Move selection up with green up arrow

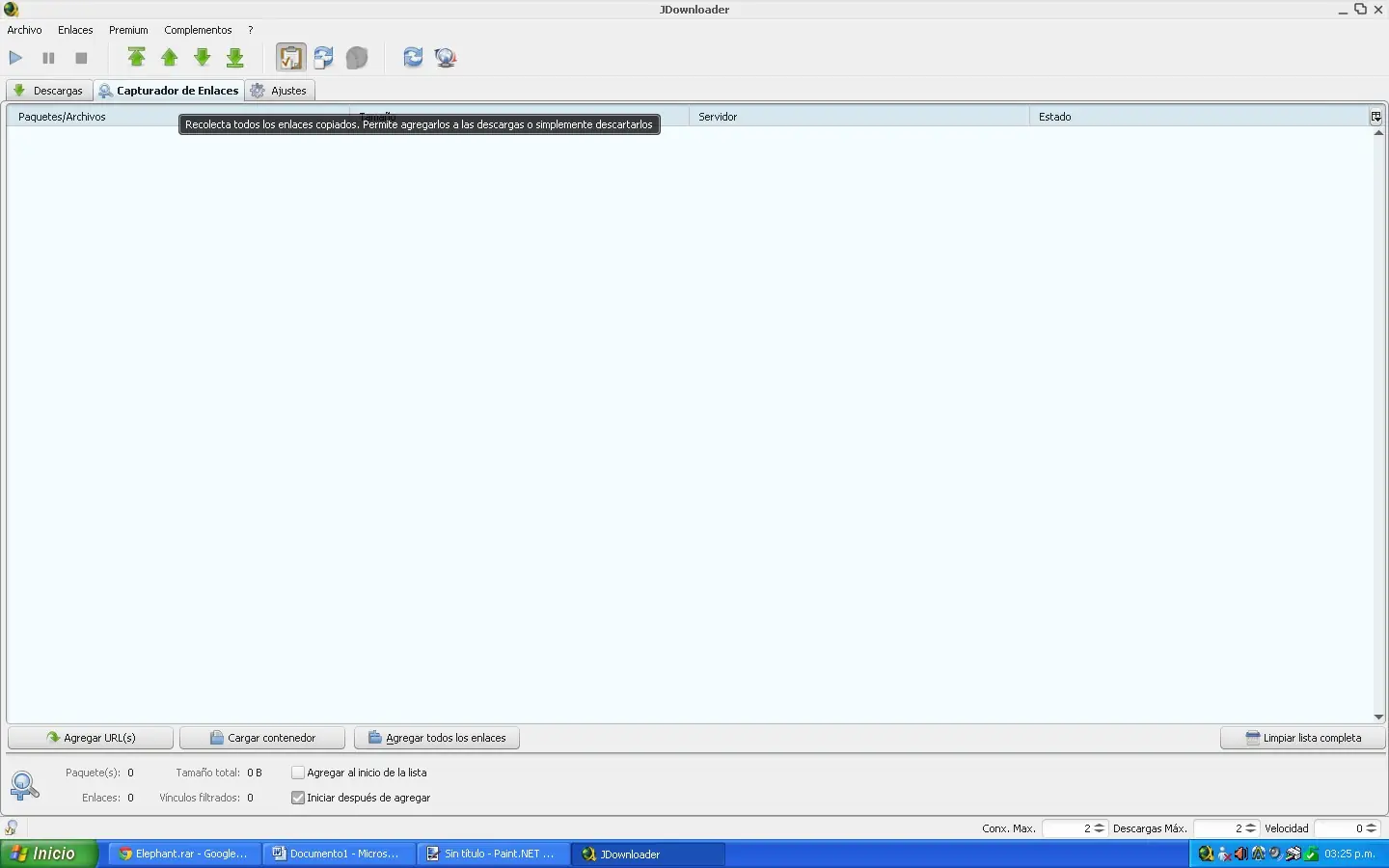pyautogui.click(x=170, y=58)
